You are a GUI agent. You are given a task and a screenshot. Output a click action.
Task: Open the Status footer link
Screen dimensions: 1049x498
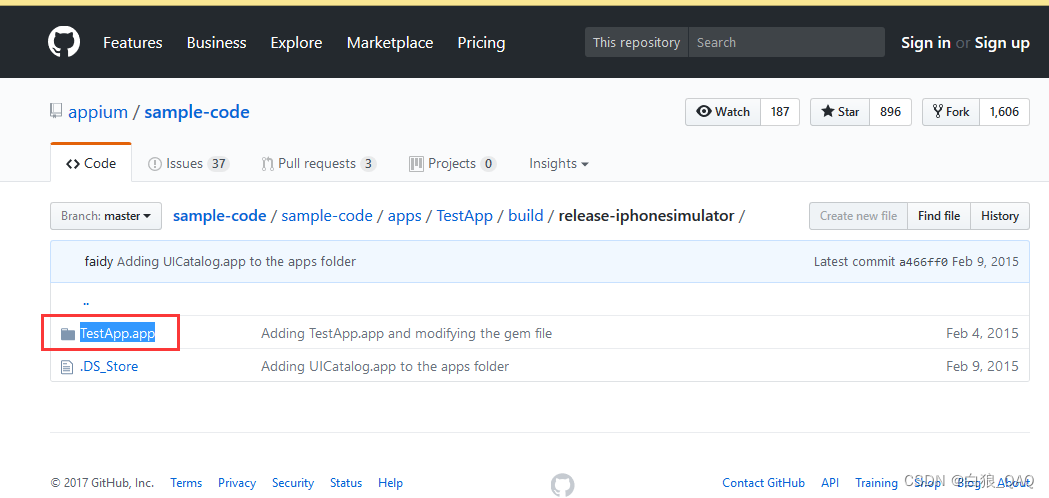point(346,483)
